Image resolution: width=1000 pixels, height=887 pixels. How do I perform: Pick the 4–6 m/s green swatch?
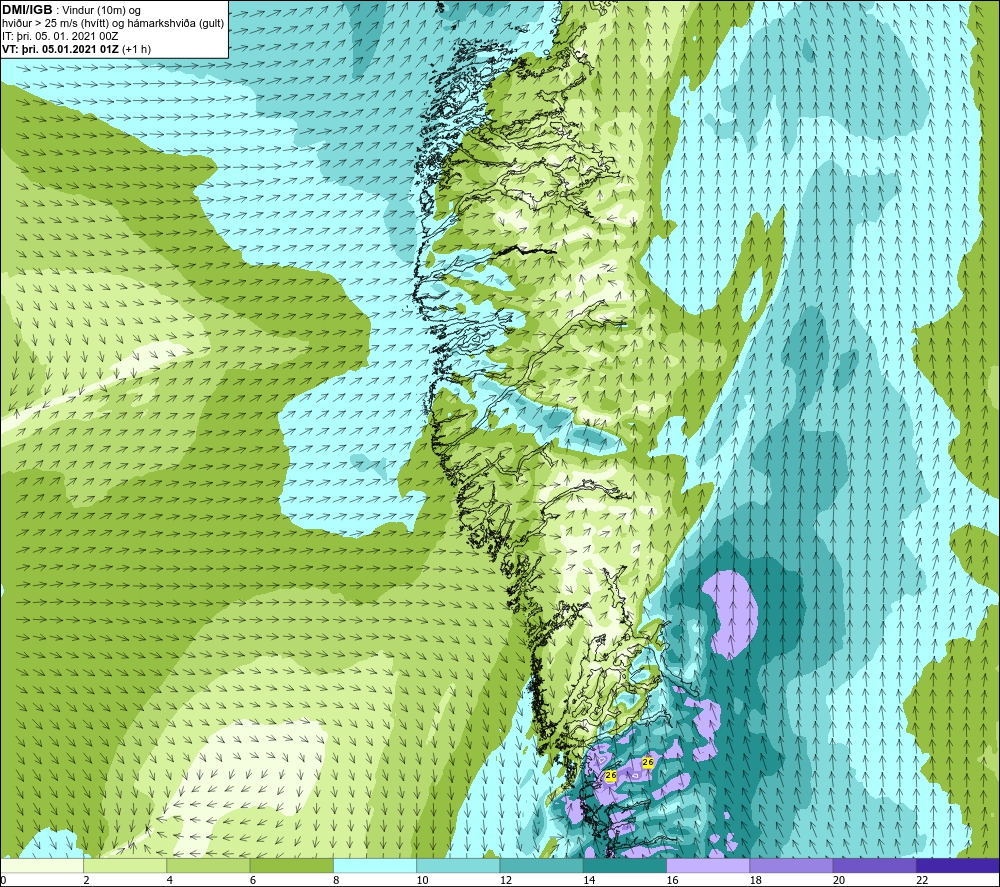209,865
